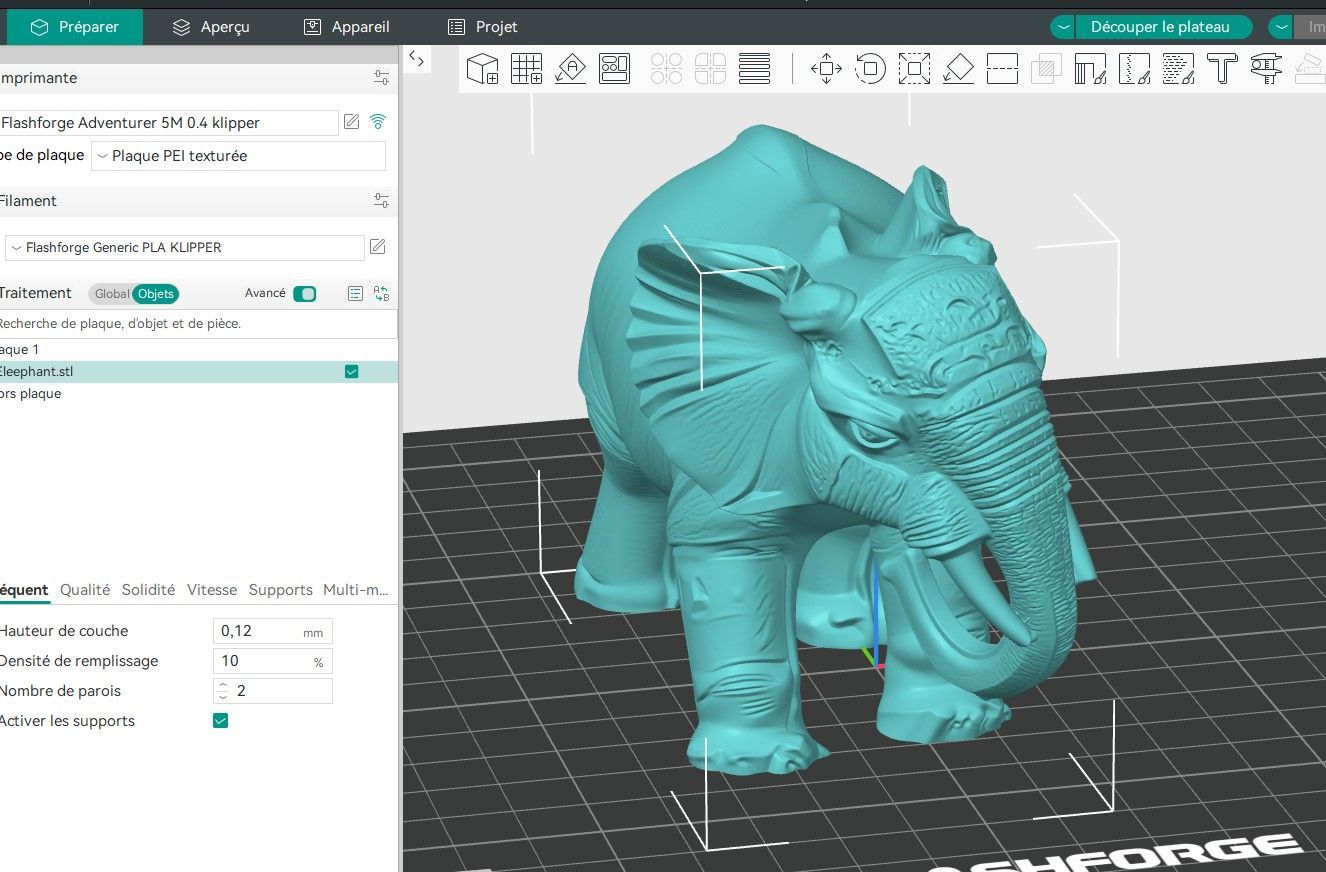Choose the Scale tool icon
The width and height of the screenshot is (1326, 872).
(914, 68)
